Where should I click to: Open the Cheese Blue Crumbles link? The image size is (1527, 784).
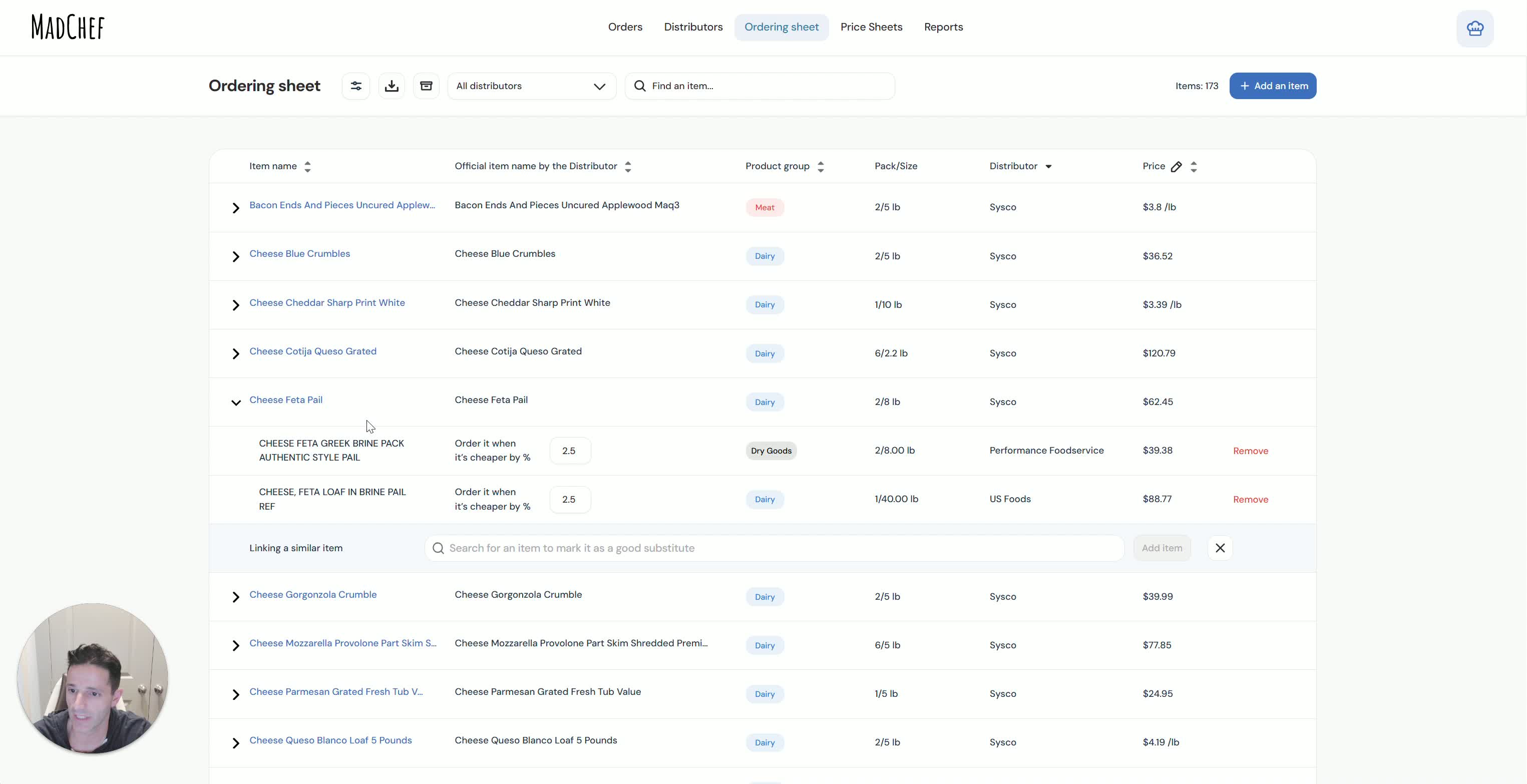coord(299,254)
